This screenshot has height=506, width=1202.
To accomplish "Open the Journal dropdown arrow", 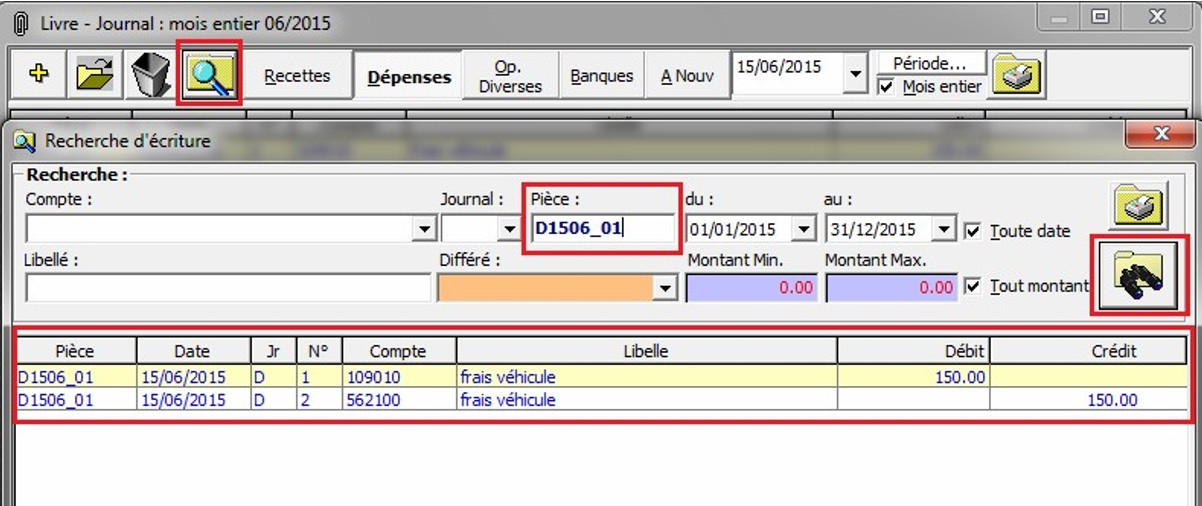I will tap(509, 230).
